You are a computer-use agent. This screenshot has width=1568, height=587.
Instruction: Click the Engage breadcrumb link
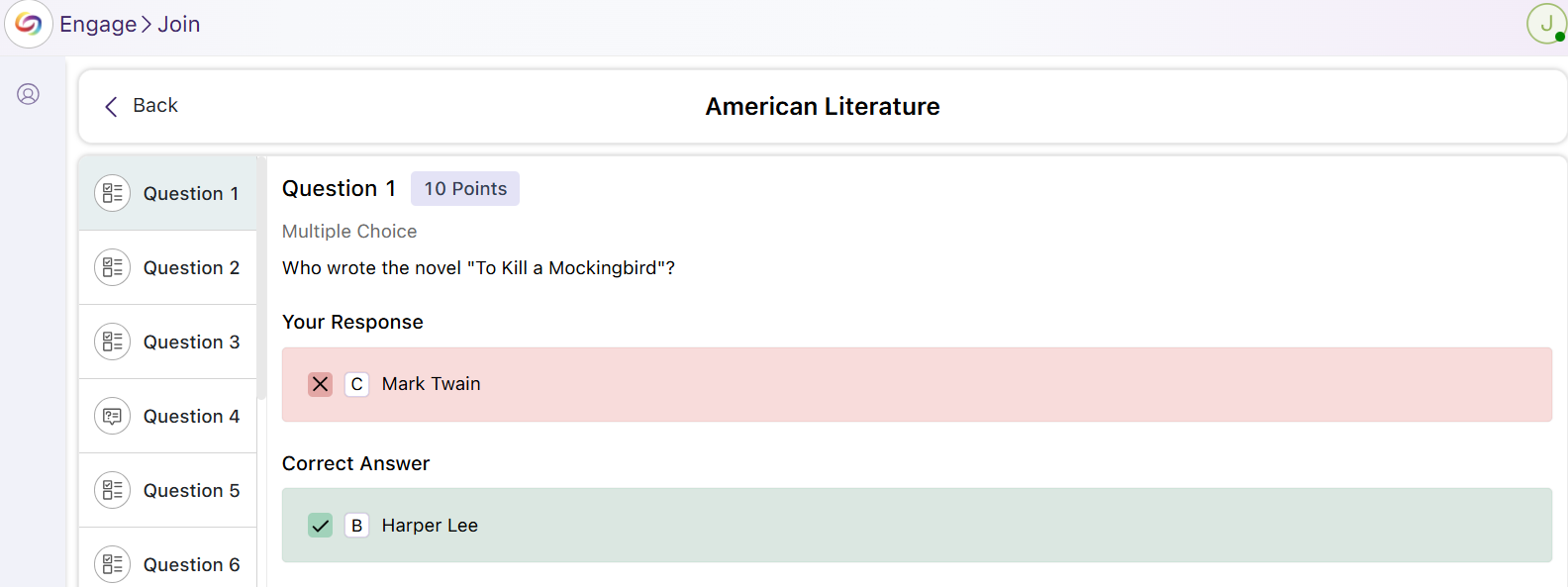coord(98,25)
